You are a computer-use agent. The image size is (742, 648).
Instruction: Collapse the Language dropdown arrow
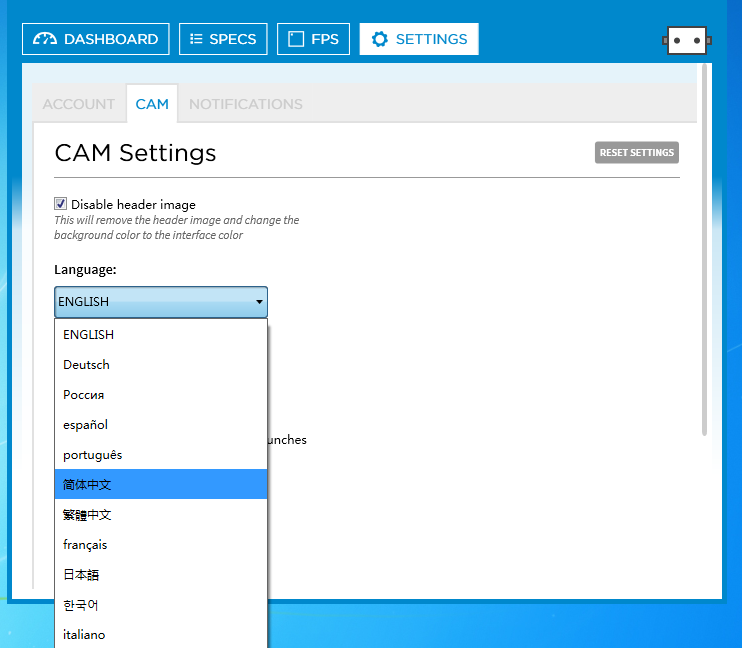coord(259,302)
